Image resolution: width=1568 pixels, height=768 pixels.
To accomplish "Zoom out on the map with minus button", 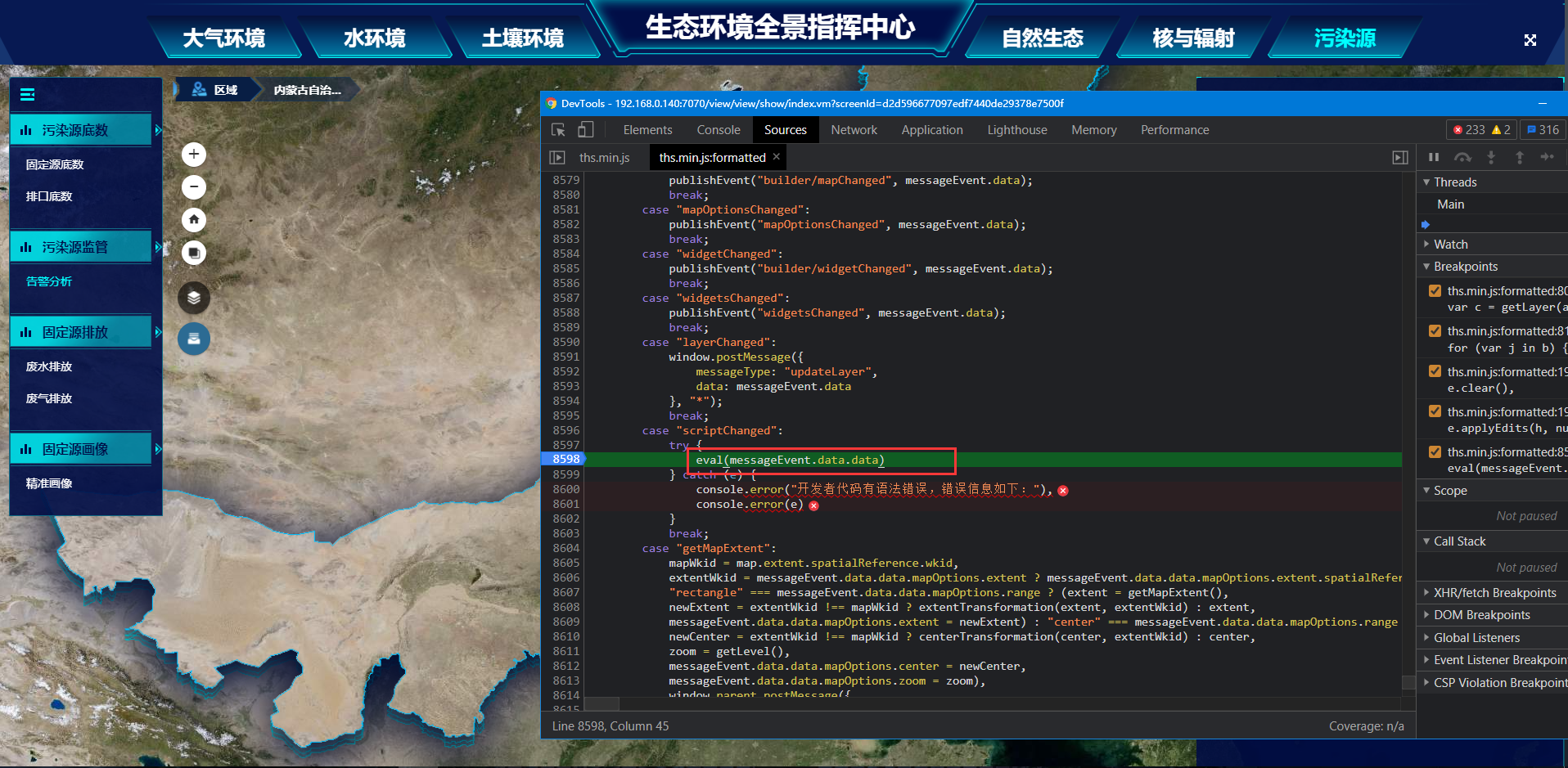I will (194, 186).
